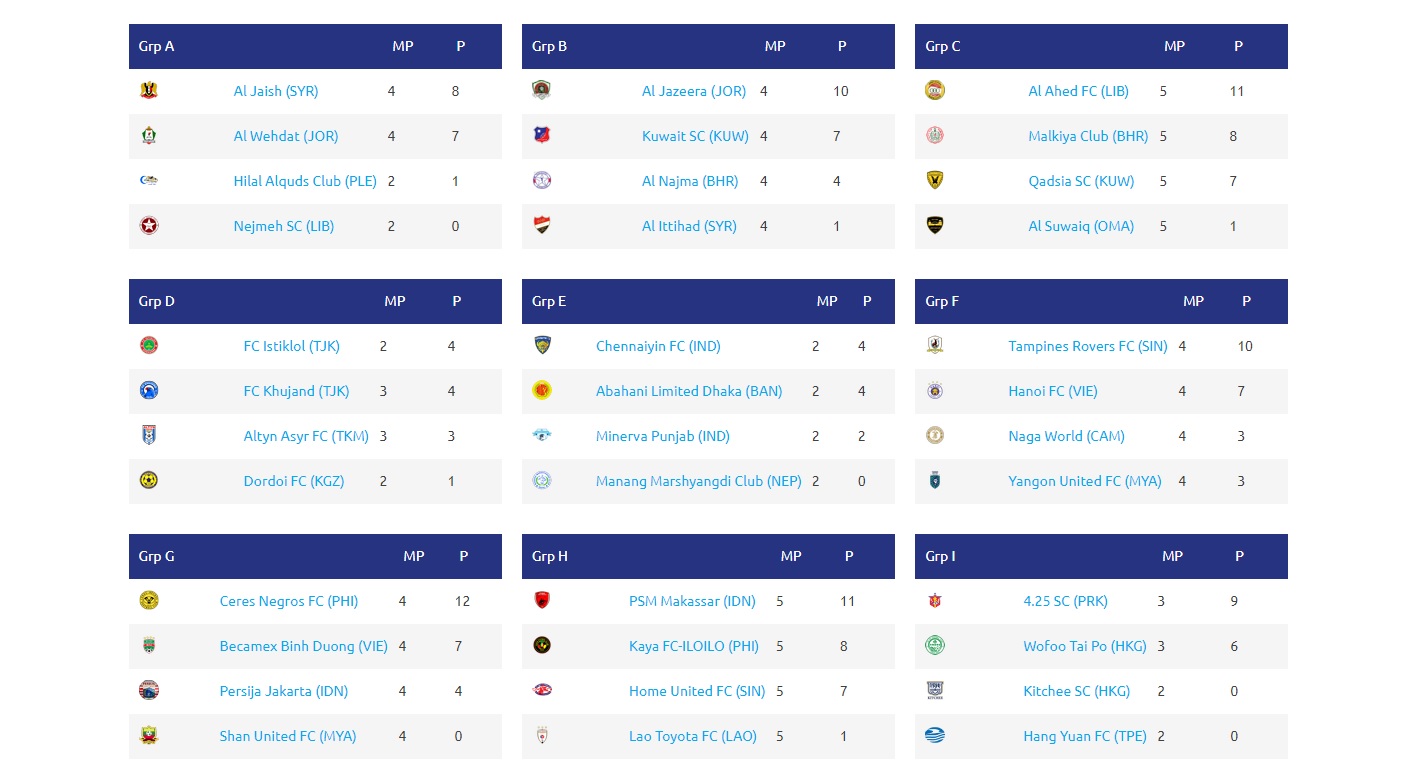Open the Kaya FC-ILOILO (PHI) link
The width and height of the screenshot is (1423, 781).
click(694, 646)
